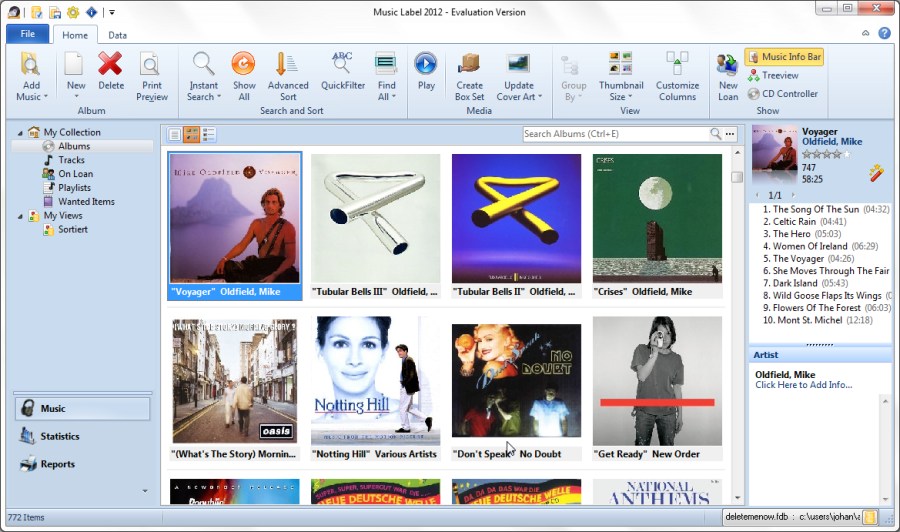900x532 pixels.
Task: Play the selected album
Action: (426, 72)
